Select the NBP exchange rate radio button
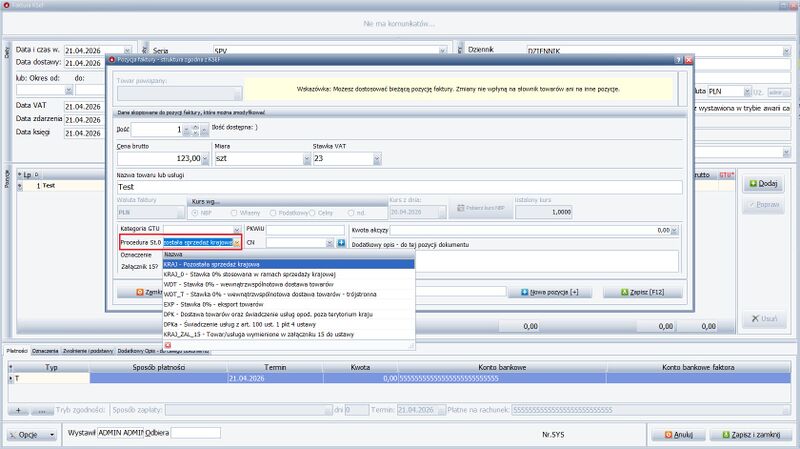Viewport: 800px width, 449px height. pyautogui.click(x=196, y=213)
